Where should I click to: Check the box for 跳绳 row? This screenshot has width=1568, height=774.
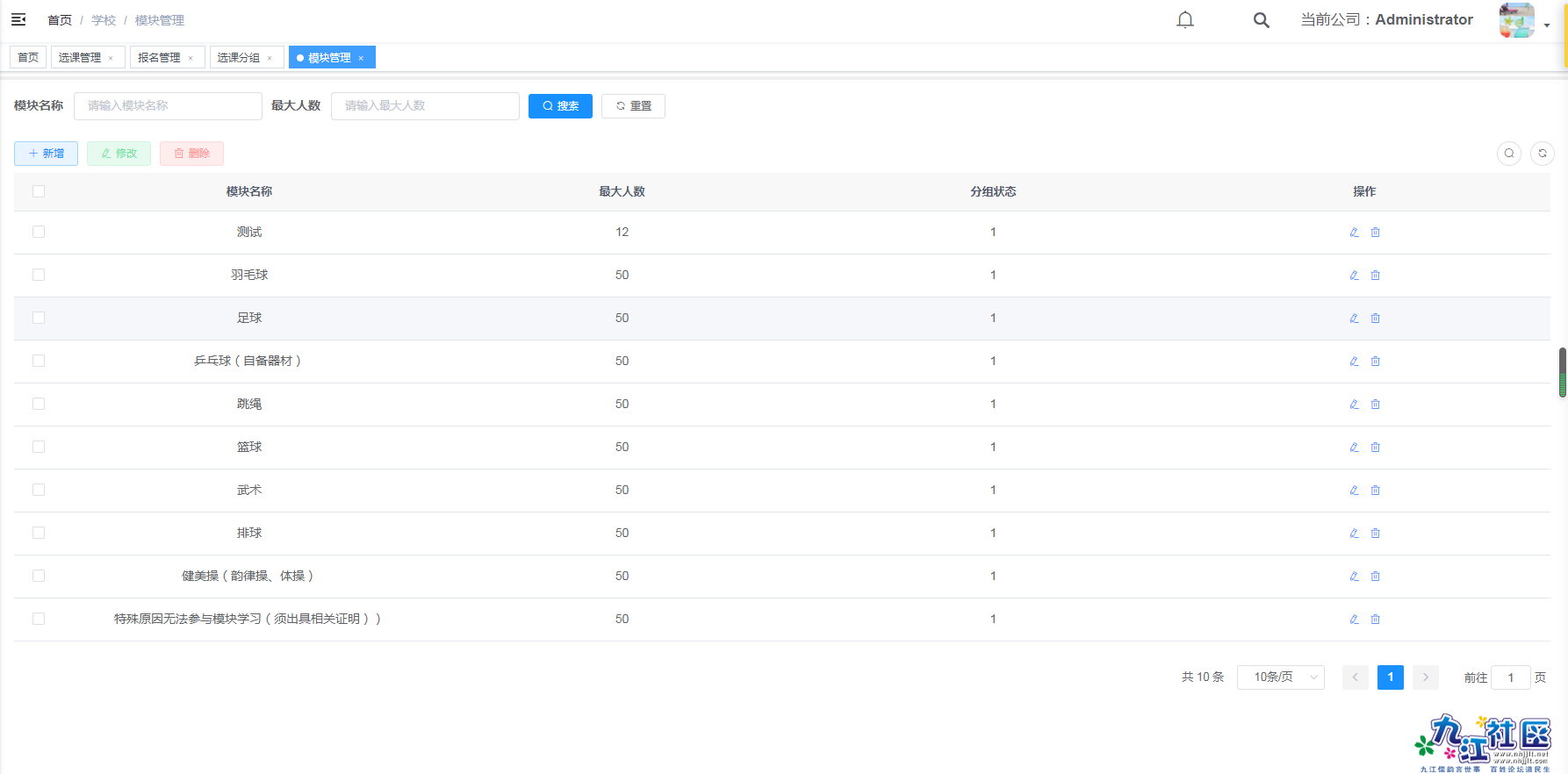tap(39, 404)
